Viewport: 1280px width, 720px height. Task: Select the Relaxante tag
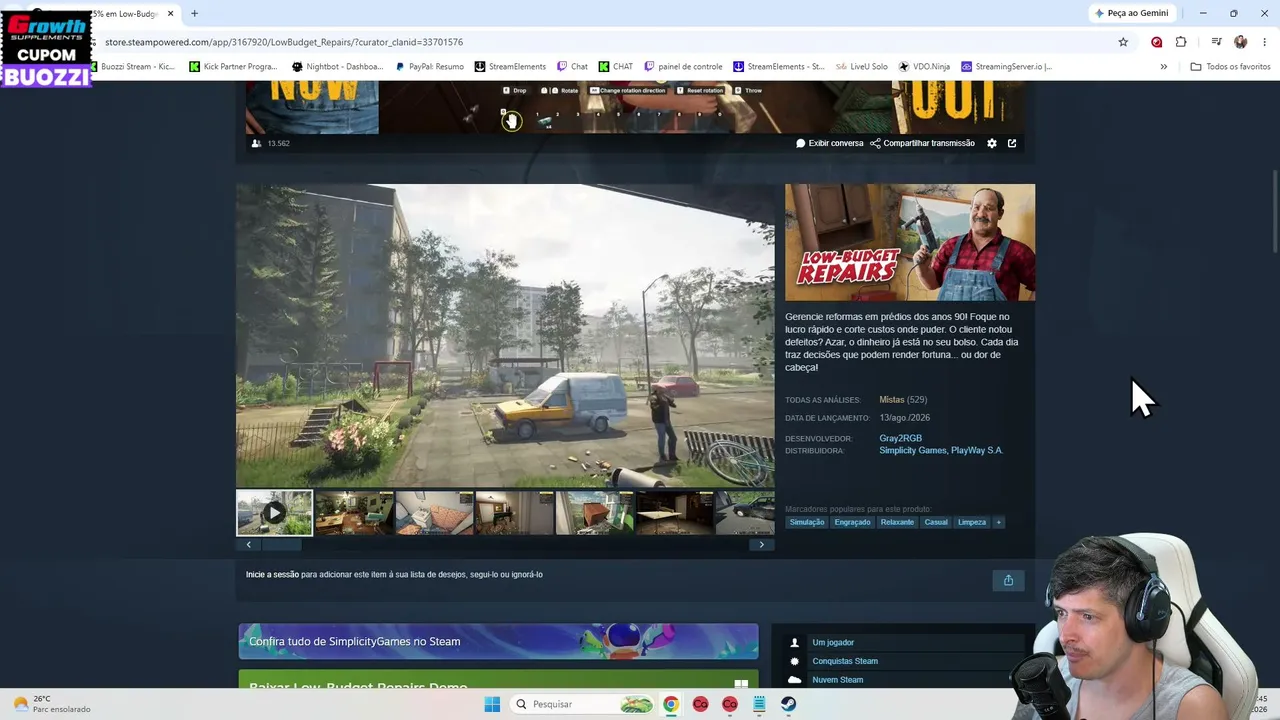(897, 522)
